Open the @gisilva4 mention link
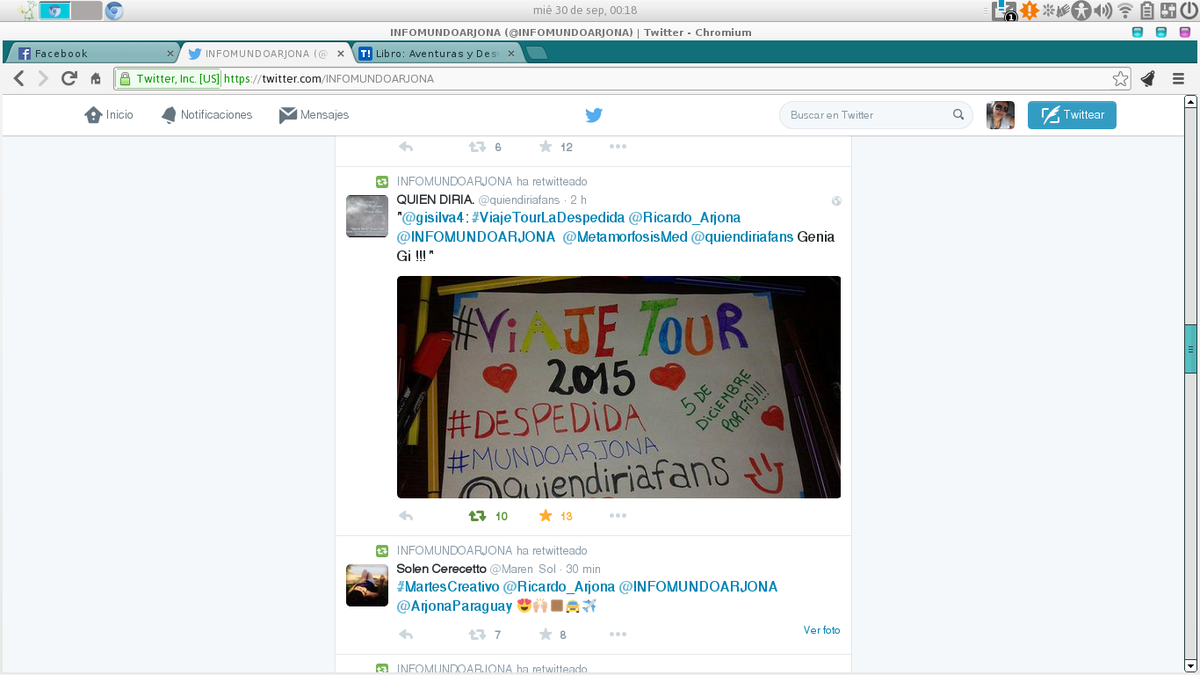Screen dimensions: 1200x675 [x=433, y=217]
